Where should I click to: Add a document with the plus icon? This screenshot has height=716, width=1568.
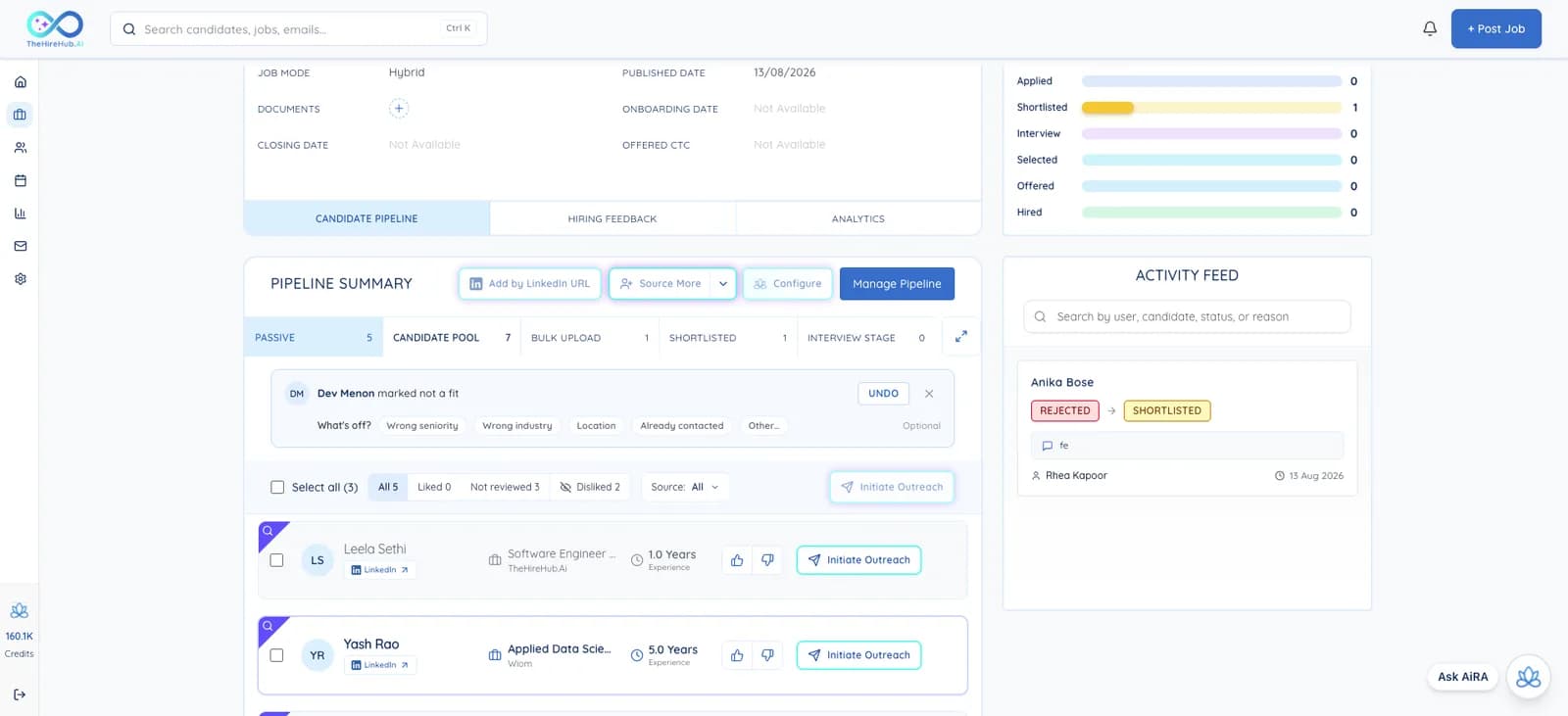coord(399,109)
